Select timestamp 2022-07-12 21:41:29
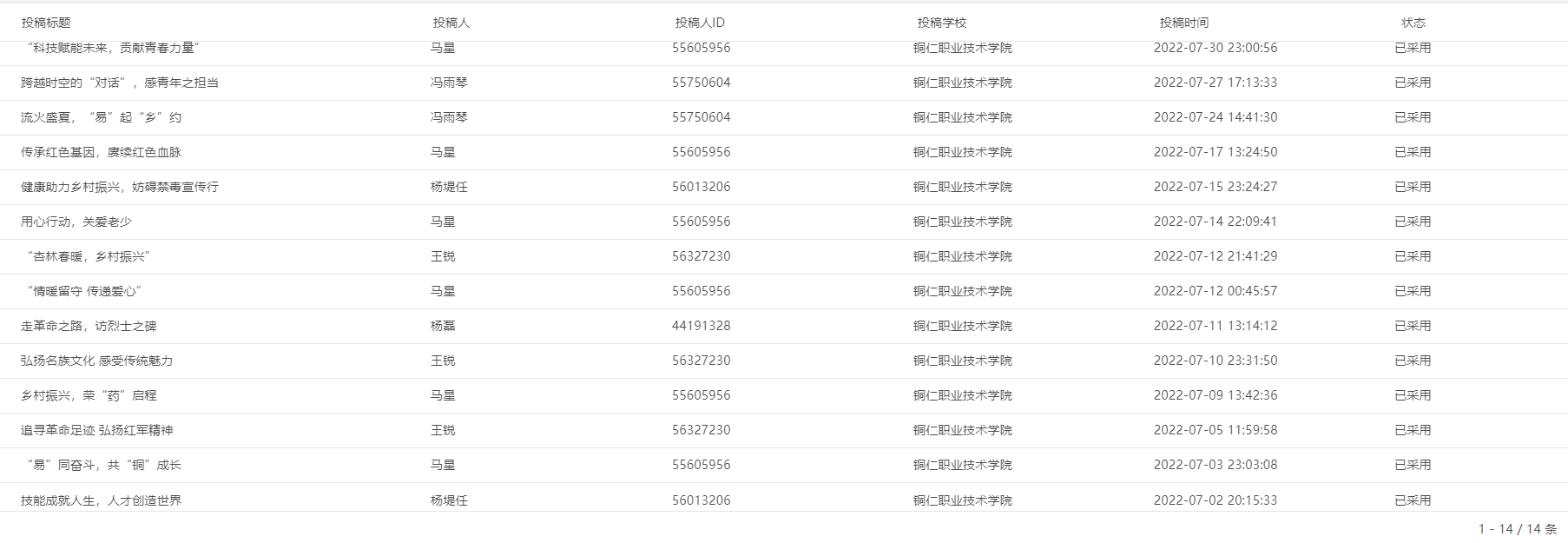 tap(1216, 256)
